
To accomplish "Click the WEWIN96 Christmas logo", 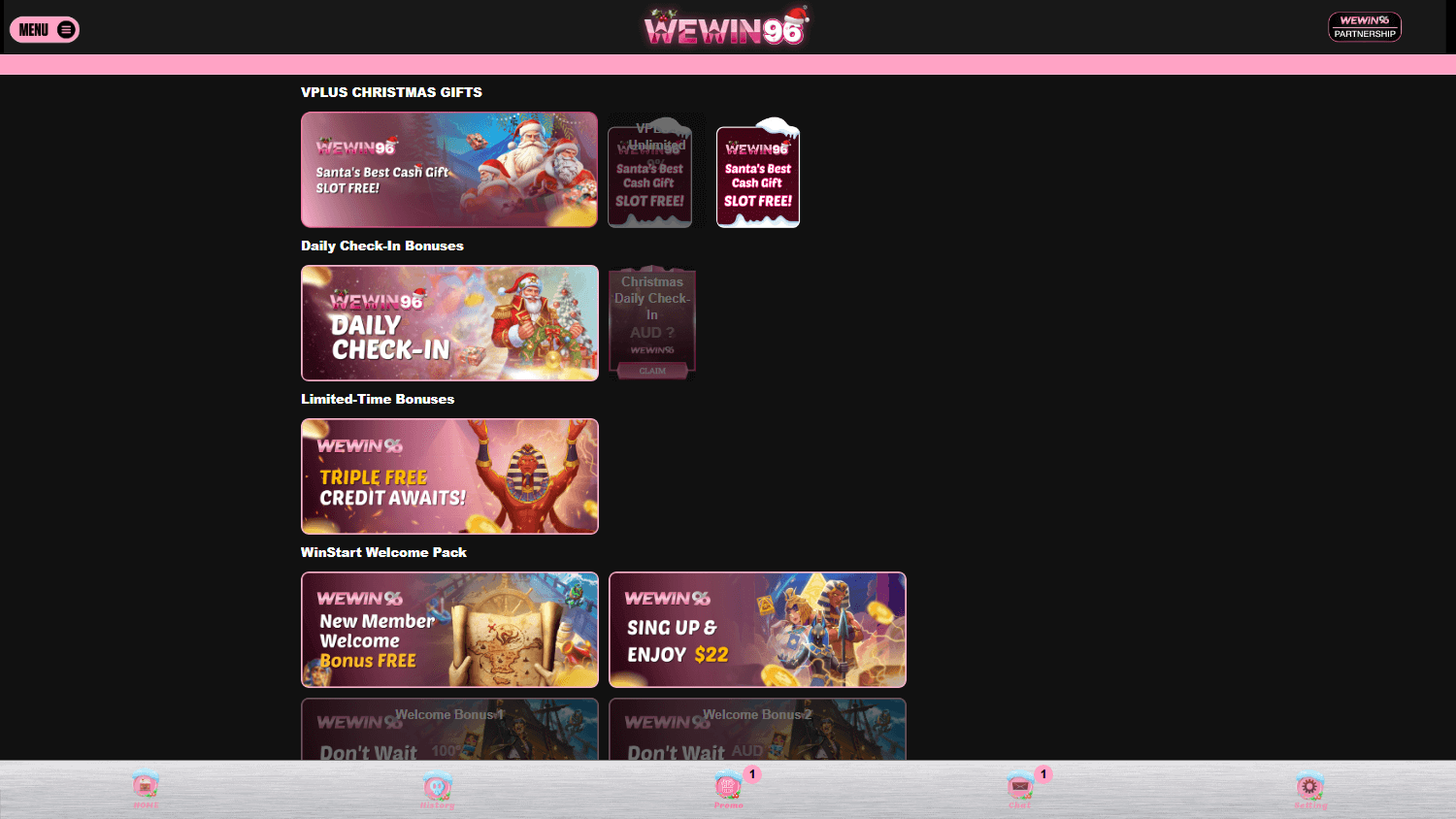I will pos(728,27).
